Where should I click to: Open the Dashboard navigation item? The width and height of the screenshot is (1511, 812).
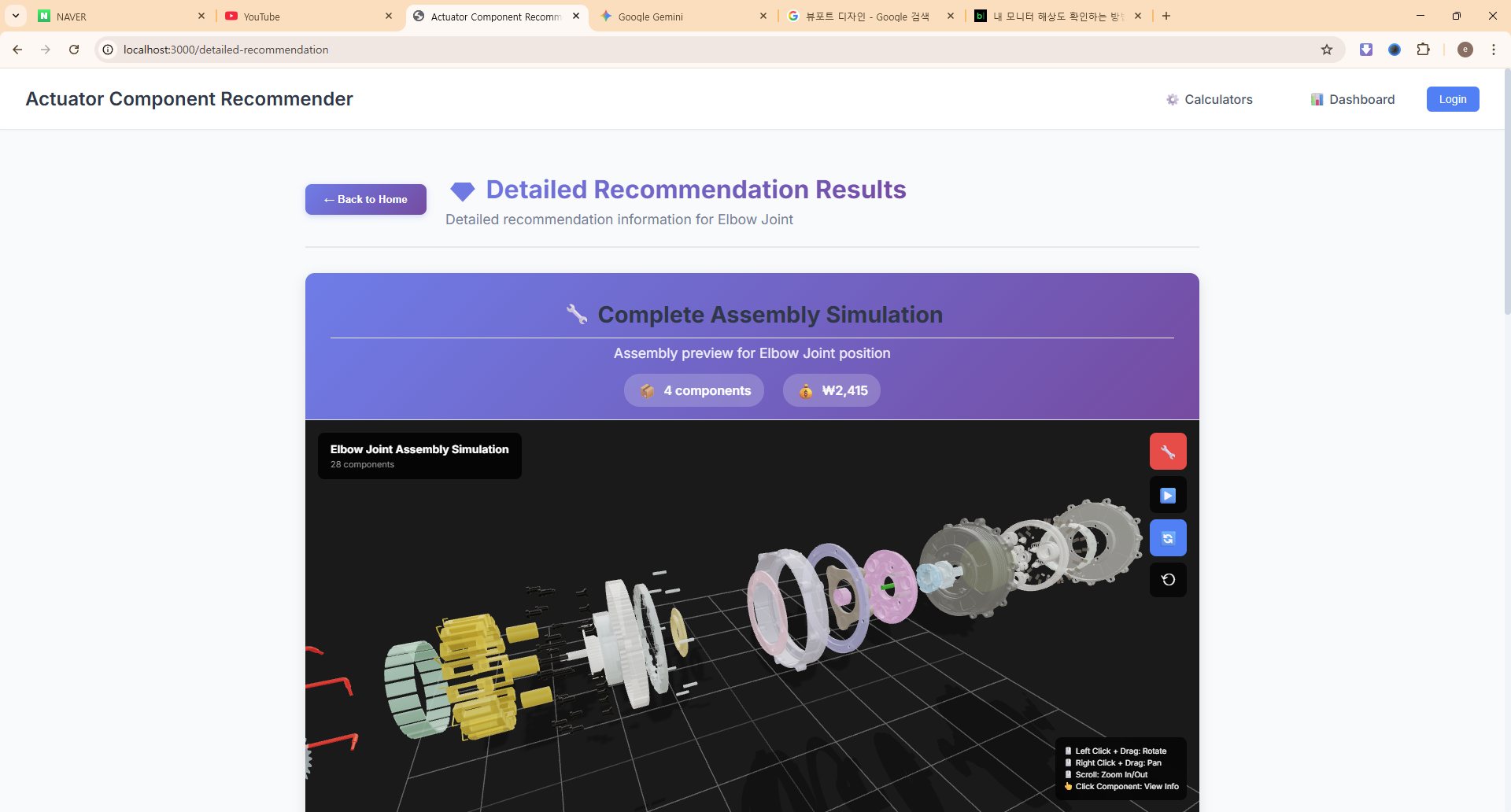click(x=1353, y=99)
